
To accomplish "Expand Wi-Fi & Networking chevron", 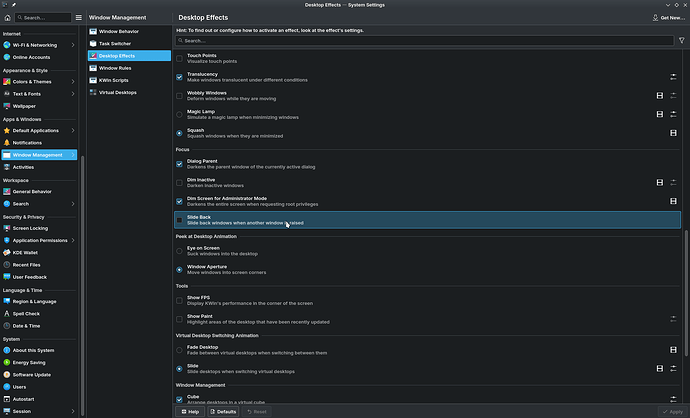I will coord(73,45).
